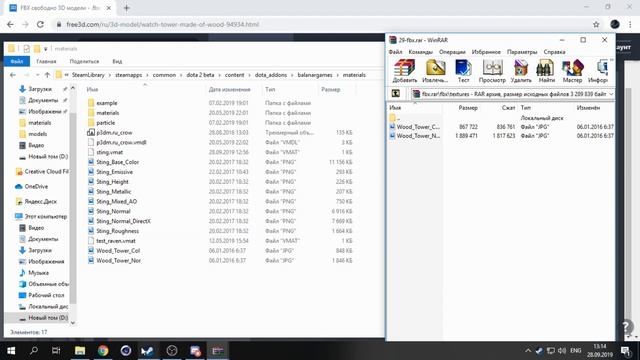Open parent folder '..' row in WinRAR
Viewport: 640px width, 360px height.
pos(395,118)
